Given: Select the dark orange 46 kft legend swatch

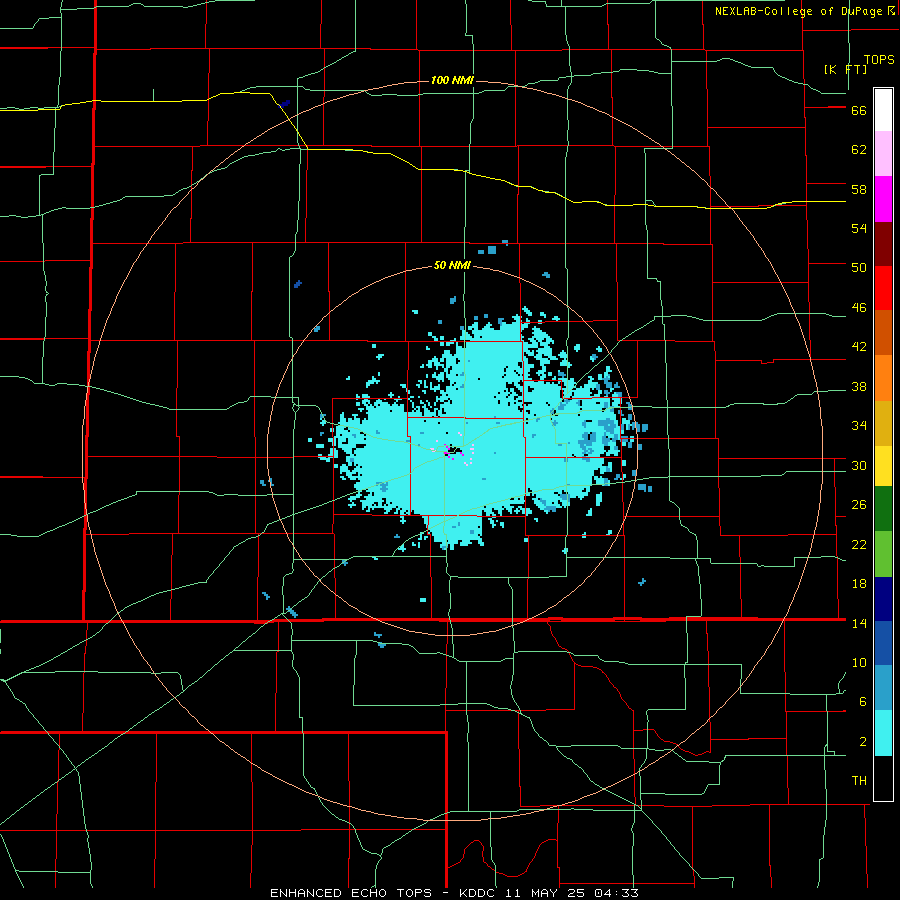Looking at the screenshot, I should click(x=883, y=332).
